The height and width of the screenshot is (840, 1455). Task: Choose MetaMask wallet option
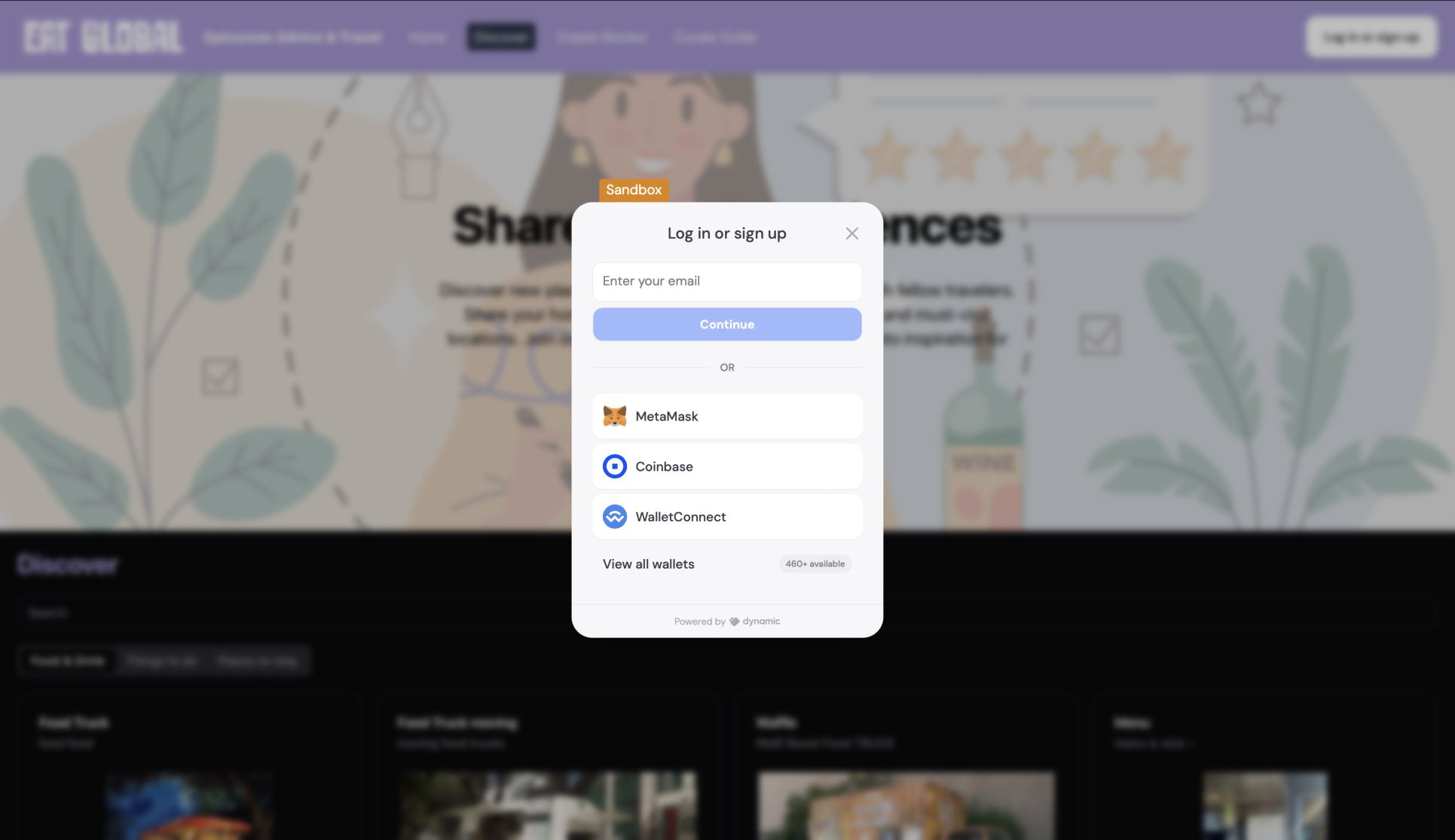(727, 416)
